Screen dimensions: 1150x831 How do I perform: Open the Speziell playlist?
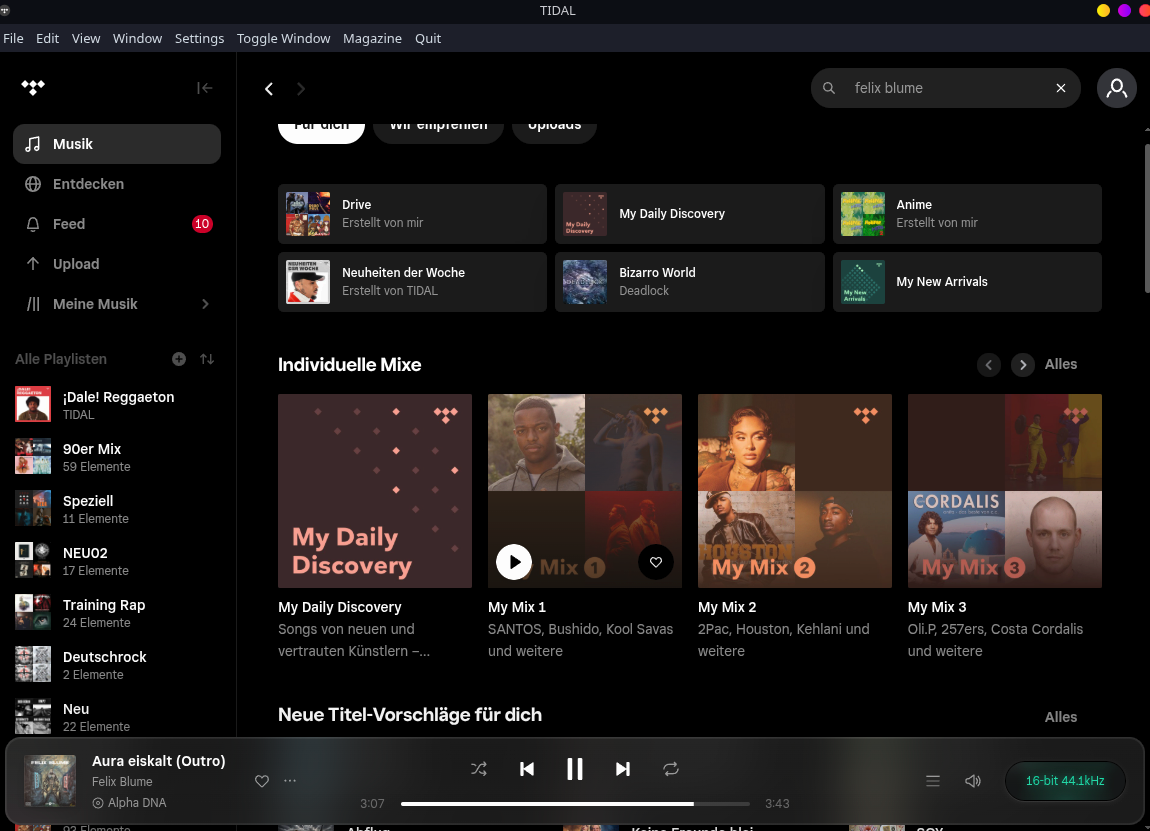pos(117,509)
